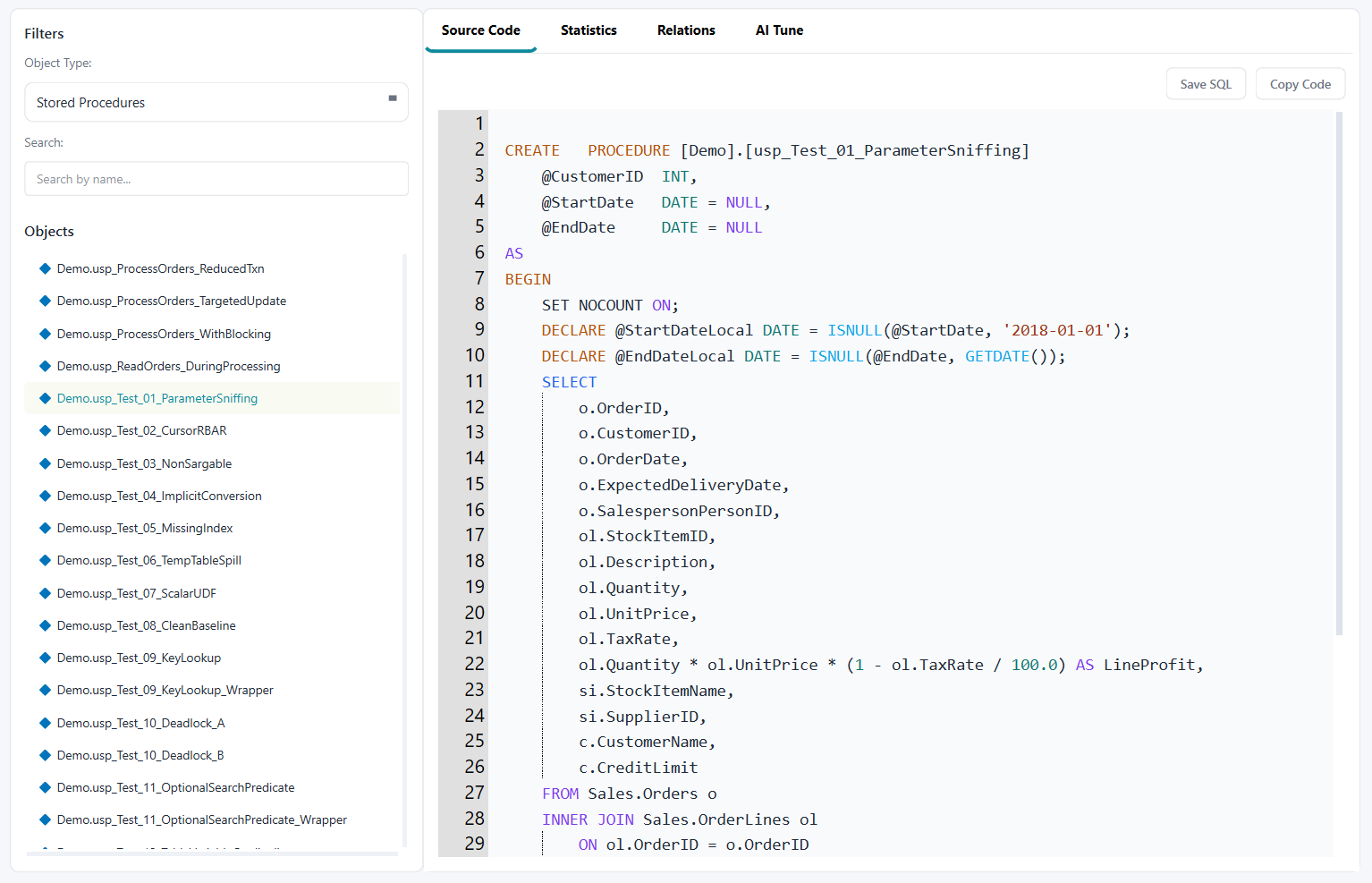1372x883 pixels.
Task: Click [usp_Test_01_ParameterSniffing] in the code
Action: pos(887,150)
